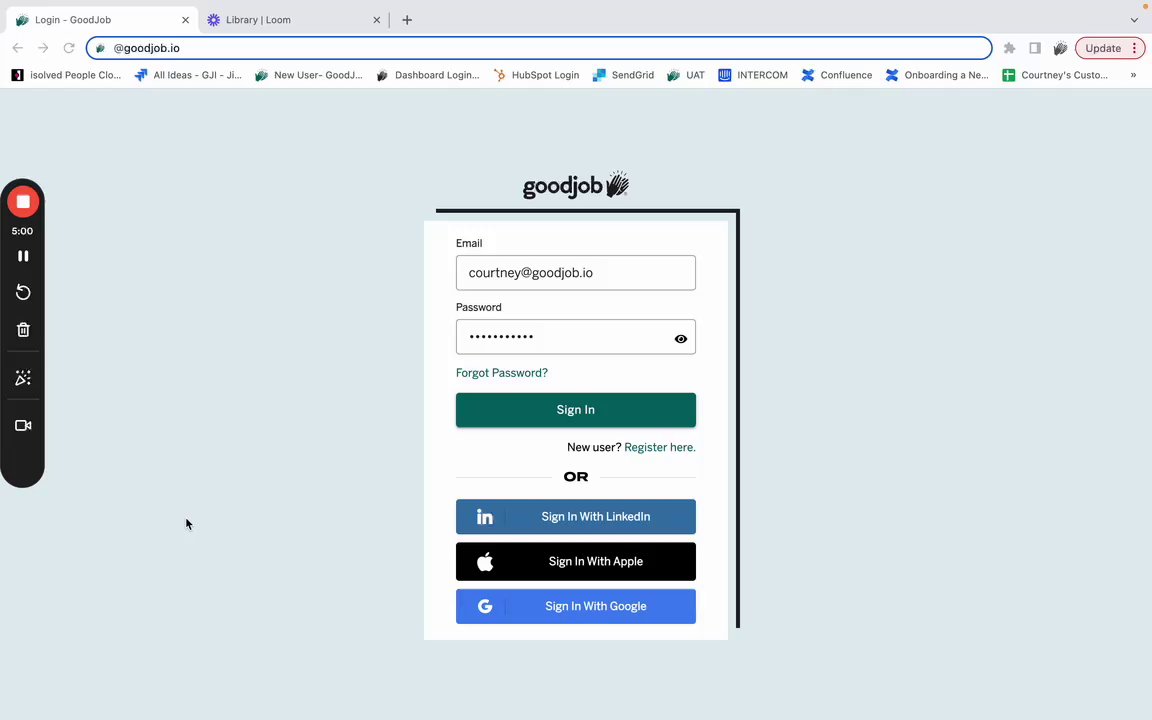This screenshot has width=1152, height=720.
Task: Click the Password input field
Action: 575,336
